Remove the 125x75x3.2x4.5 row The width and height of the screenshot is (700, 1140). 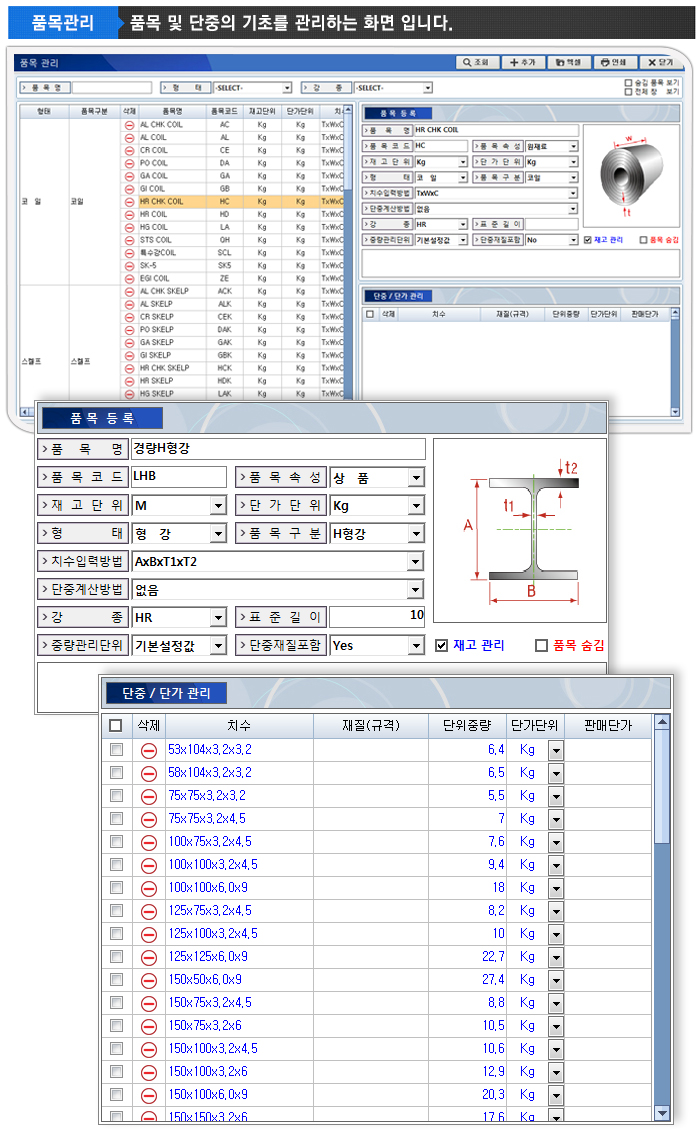click(149, 912)
